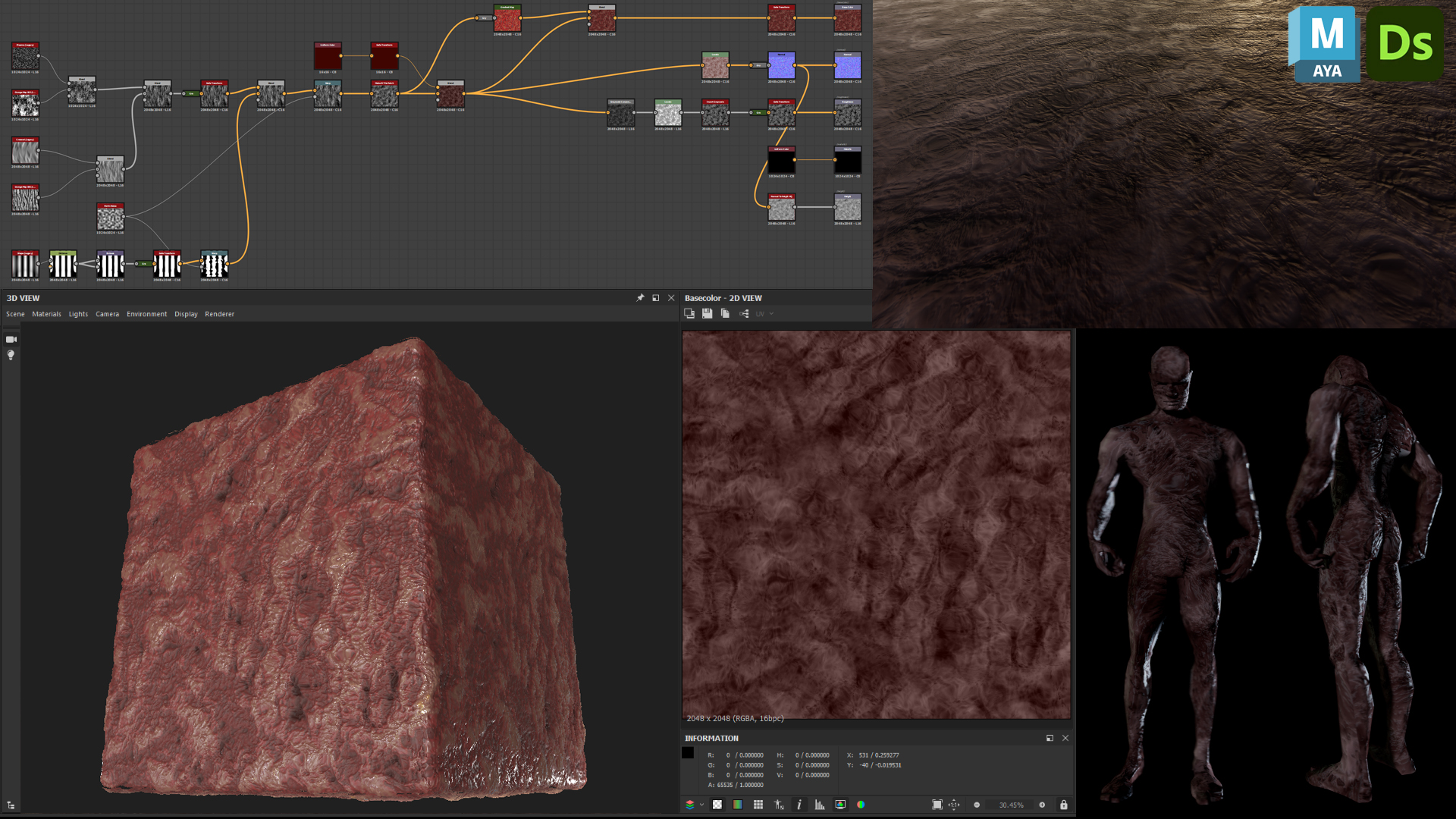The height and width of the screenshot is (819, 1456).
Task: Select the histogram display icon in the 2D view
Action: pos(820,805)
